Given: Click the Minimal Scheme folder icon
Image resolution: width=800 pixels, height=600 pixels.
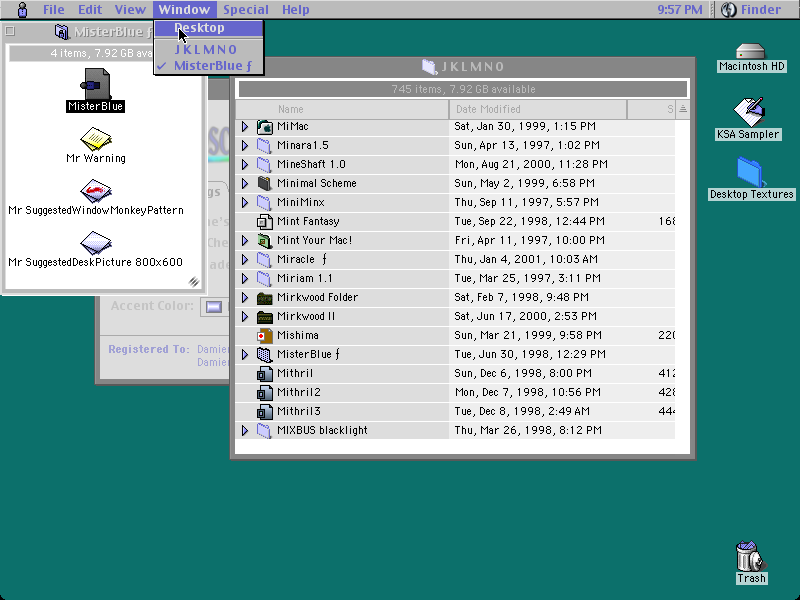Looking at the screenshot, I should coord(264,183).
